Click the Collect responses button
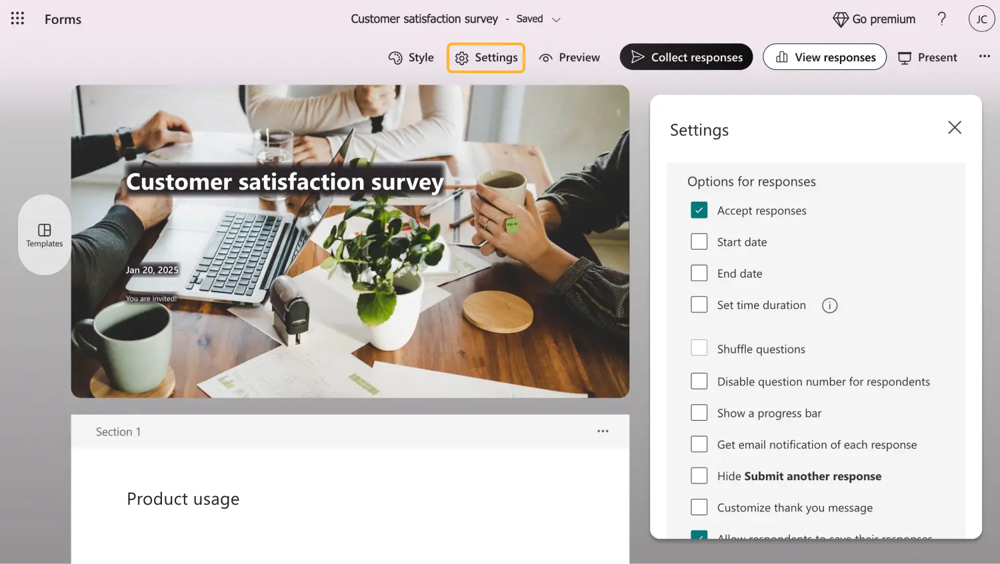 pyautogui.click(x=686, y=57)
